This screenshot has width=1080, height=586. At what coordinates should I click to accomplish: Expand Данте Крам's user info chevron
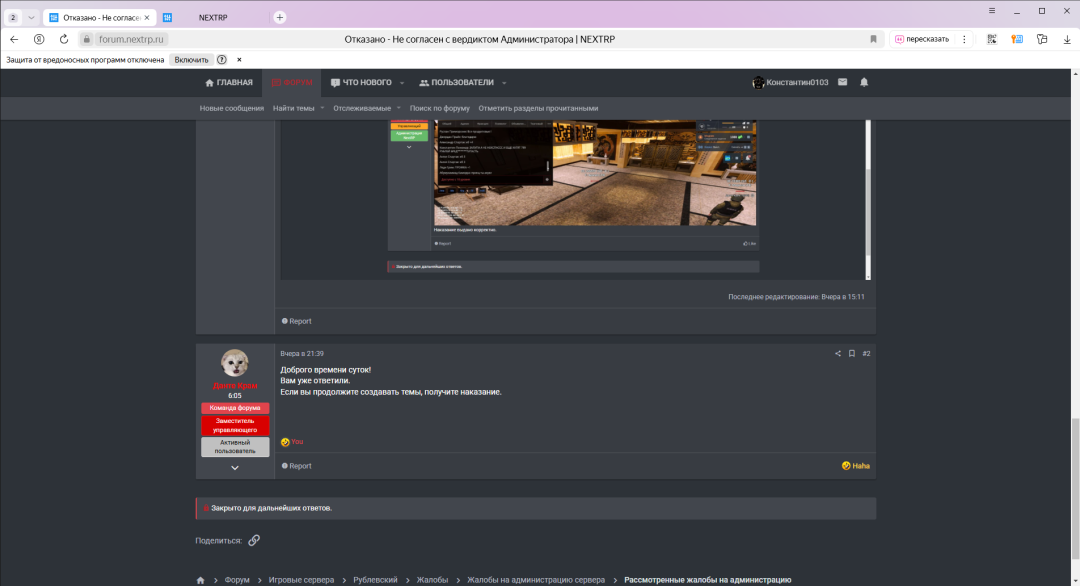(x=235, y=467)
